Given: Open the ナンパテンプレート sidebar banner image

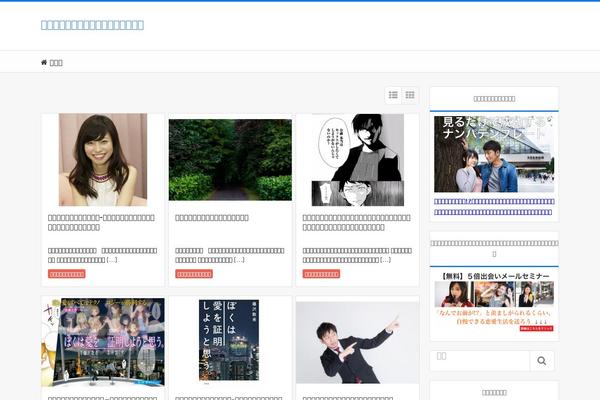Looking at the screenshot, I should point(494,154).
